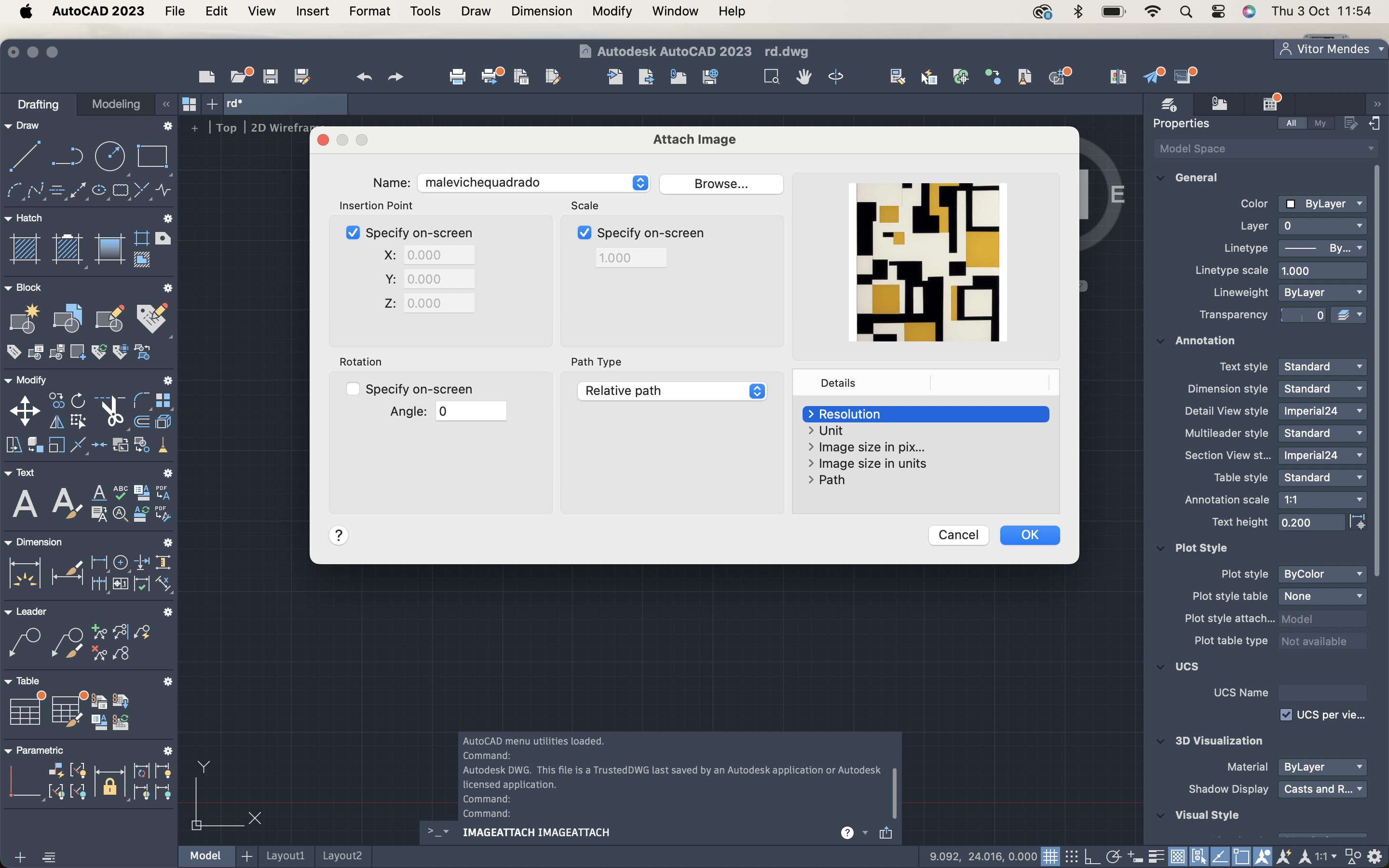The width and height of the screenshot is (1389, 868).
Task: Click the Plot printer icon
Action: point(457,76)
